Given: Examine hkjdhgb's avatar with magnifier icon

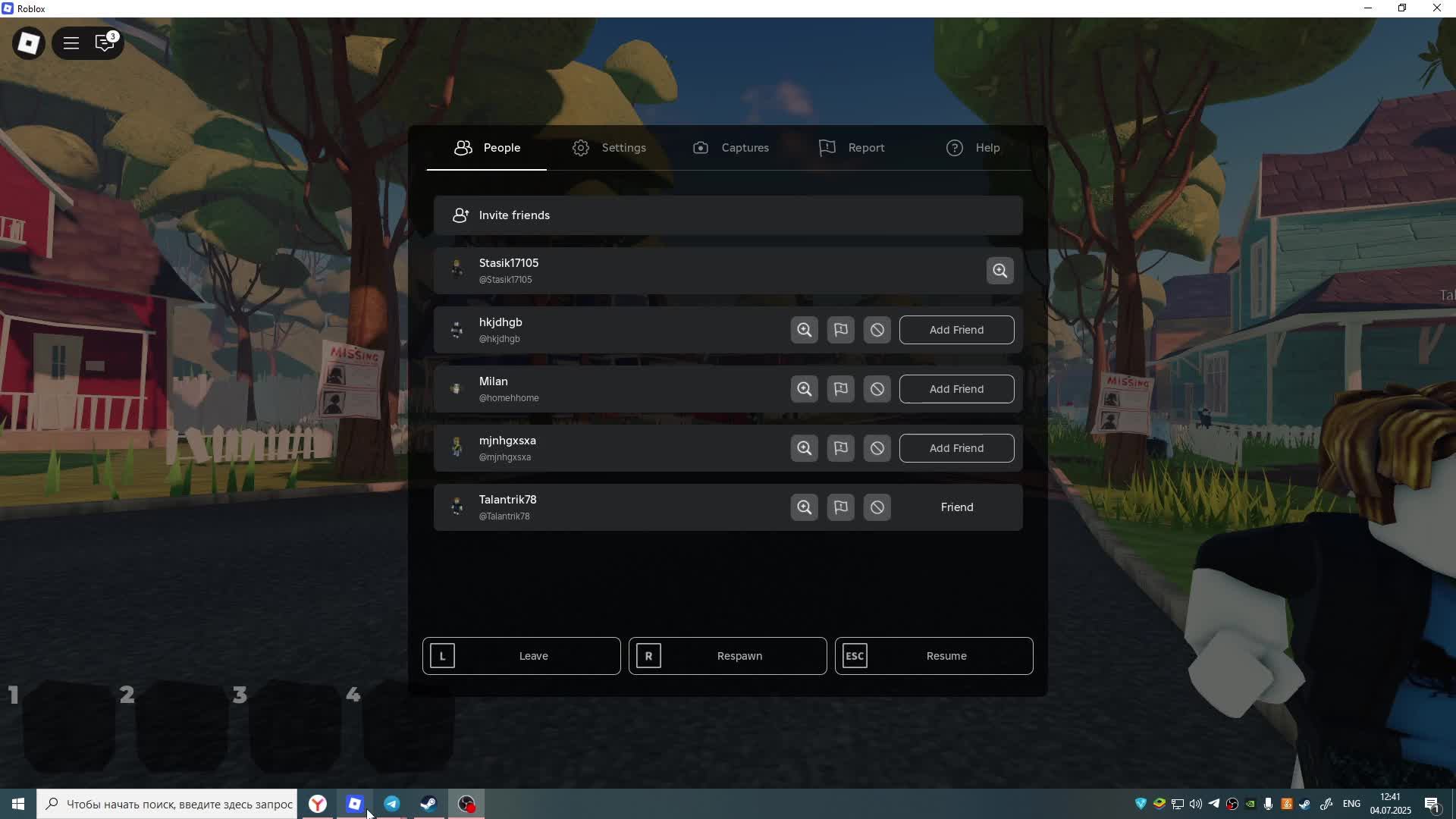Looking at the screenshot, I should (x=804, y=330).
